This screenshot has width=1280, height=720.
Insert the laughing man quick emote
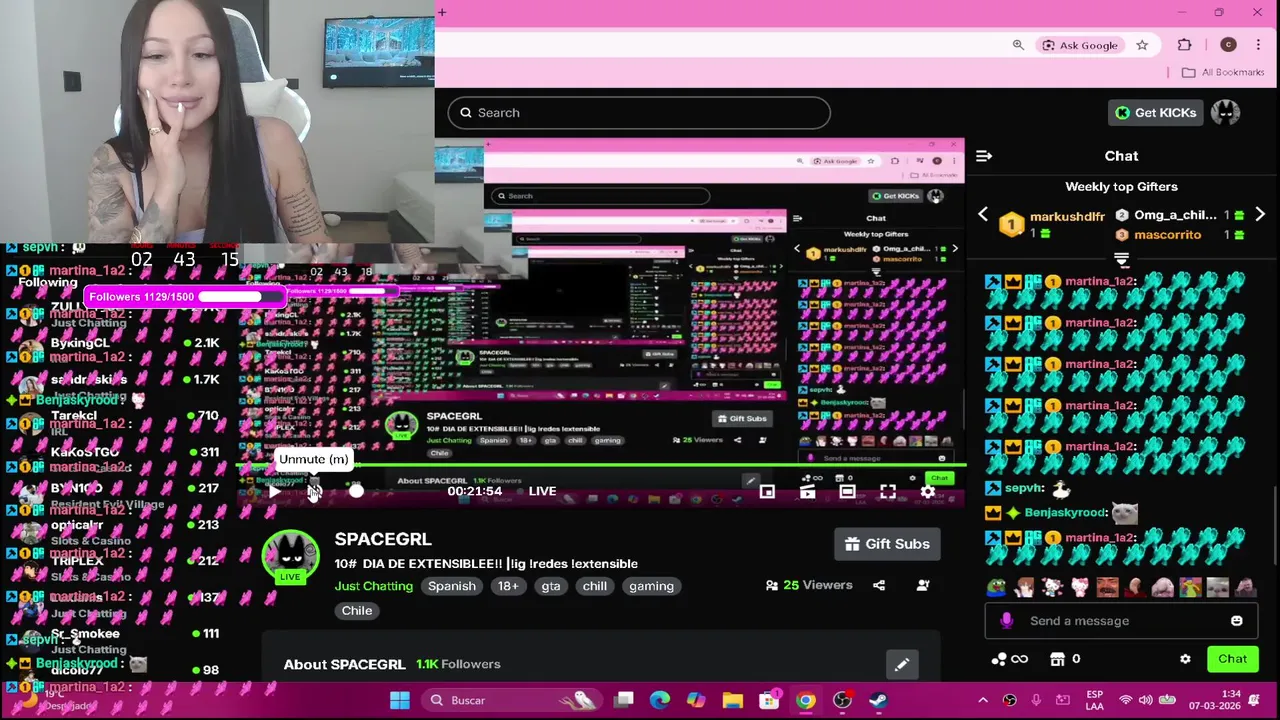[1107, 588]
